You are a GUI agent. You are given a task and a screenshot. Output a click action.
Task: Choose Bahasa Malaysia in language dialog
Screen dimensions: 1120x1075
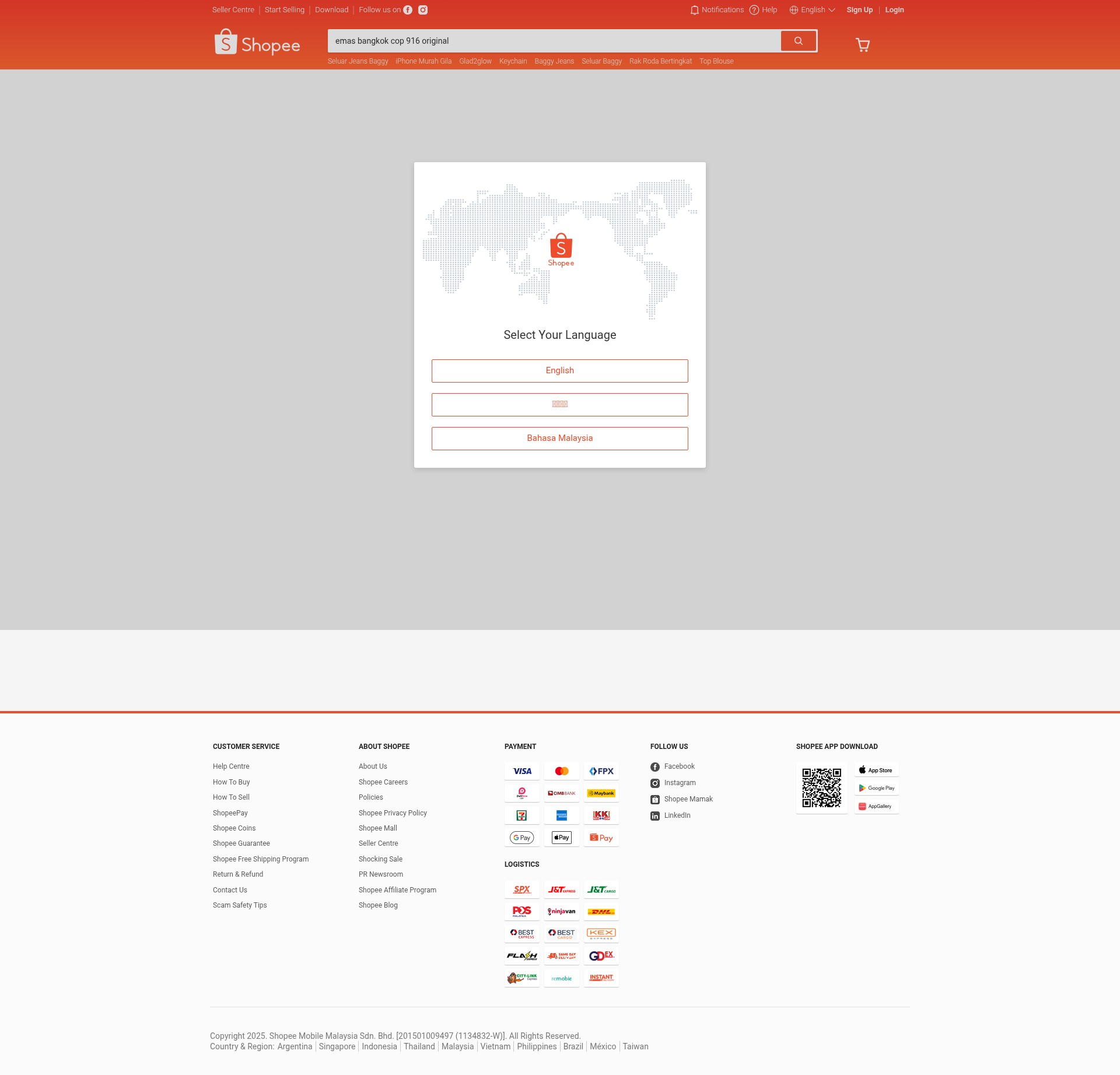pyautogui.click(x=560, y=439)
